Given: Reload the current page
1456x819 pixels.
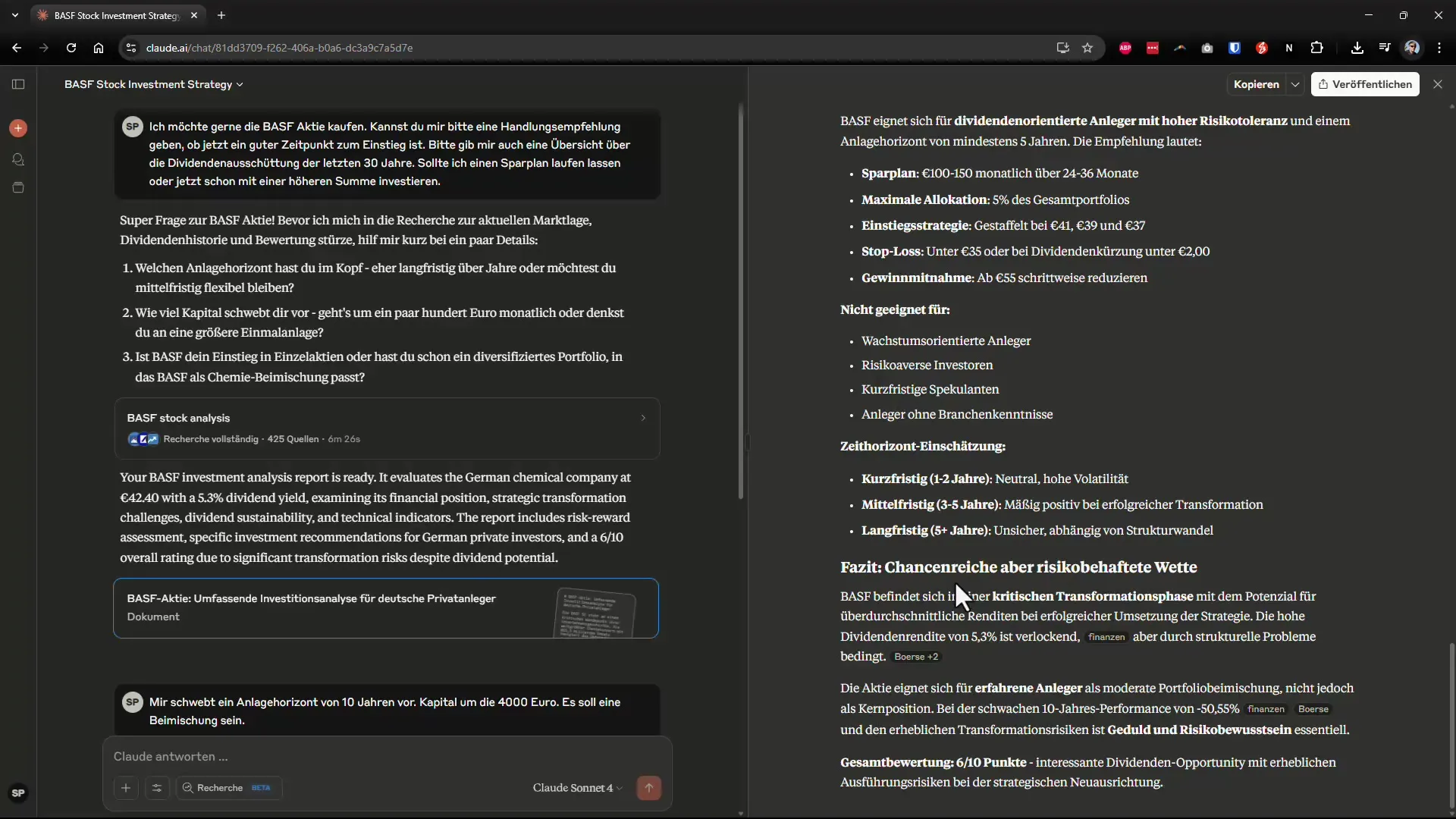Looking at the screenshot, I should tap(71, 48).
